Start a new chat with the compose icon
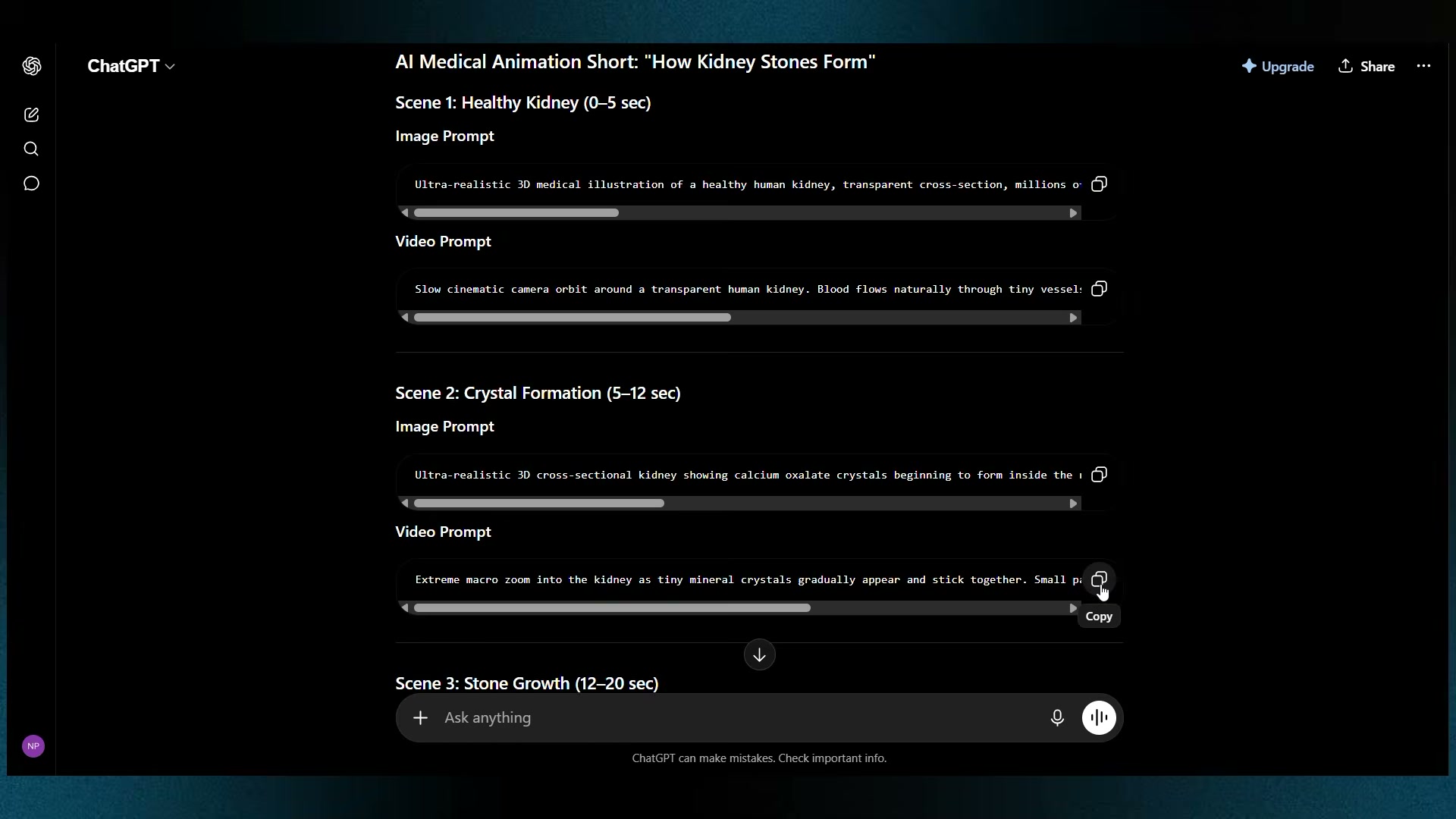Image resolution: width=1456 pixels, height=819 pixels. [32, 115]
